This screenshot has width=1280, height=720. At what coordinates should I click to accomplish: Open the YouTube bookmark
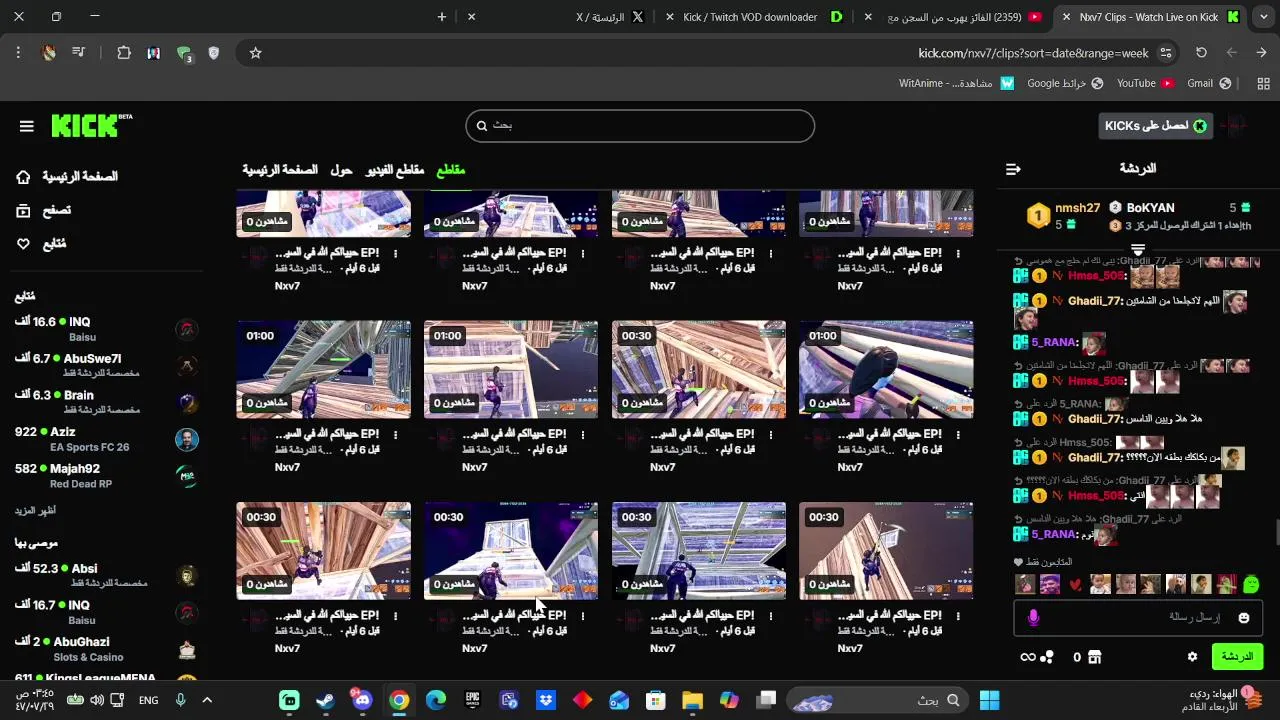[1145, 84]
